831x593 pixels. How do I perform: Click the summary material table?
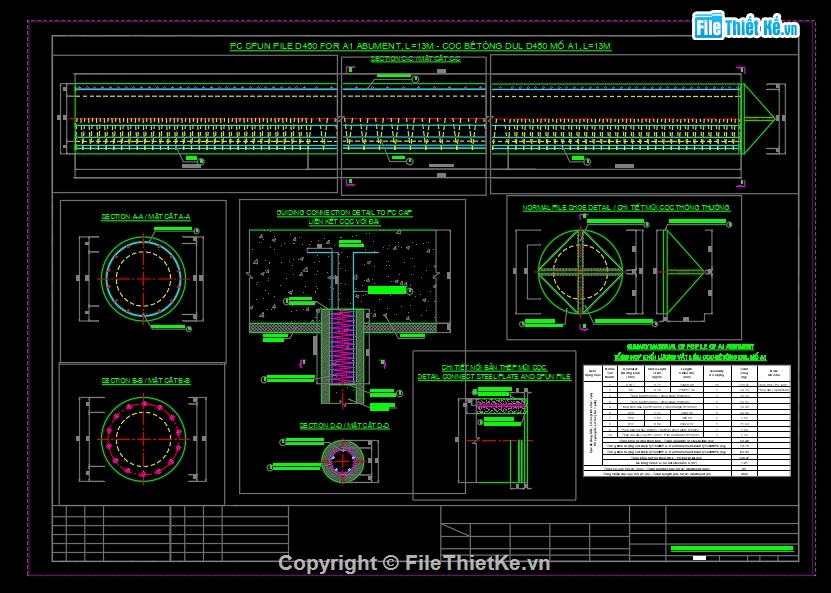click(687, 420)
